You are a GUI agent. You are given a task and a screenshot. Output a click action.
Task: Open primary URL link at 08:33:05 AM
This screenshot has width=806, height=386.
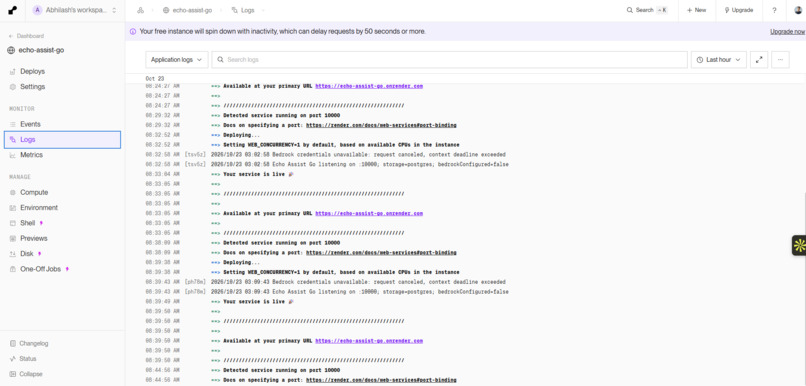click(x=369, y=213)
